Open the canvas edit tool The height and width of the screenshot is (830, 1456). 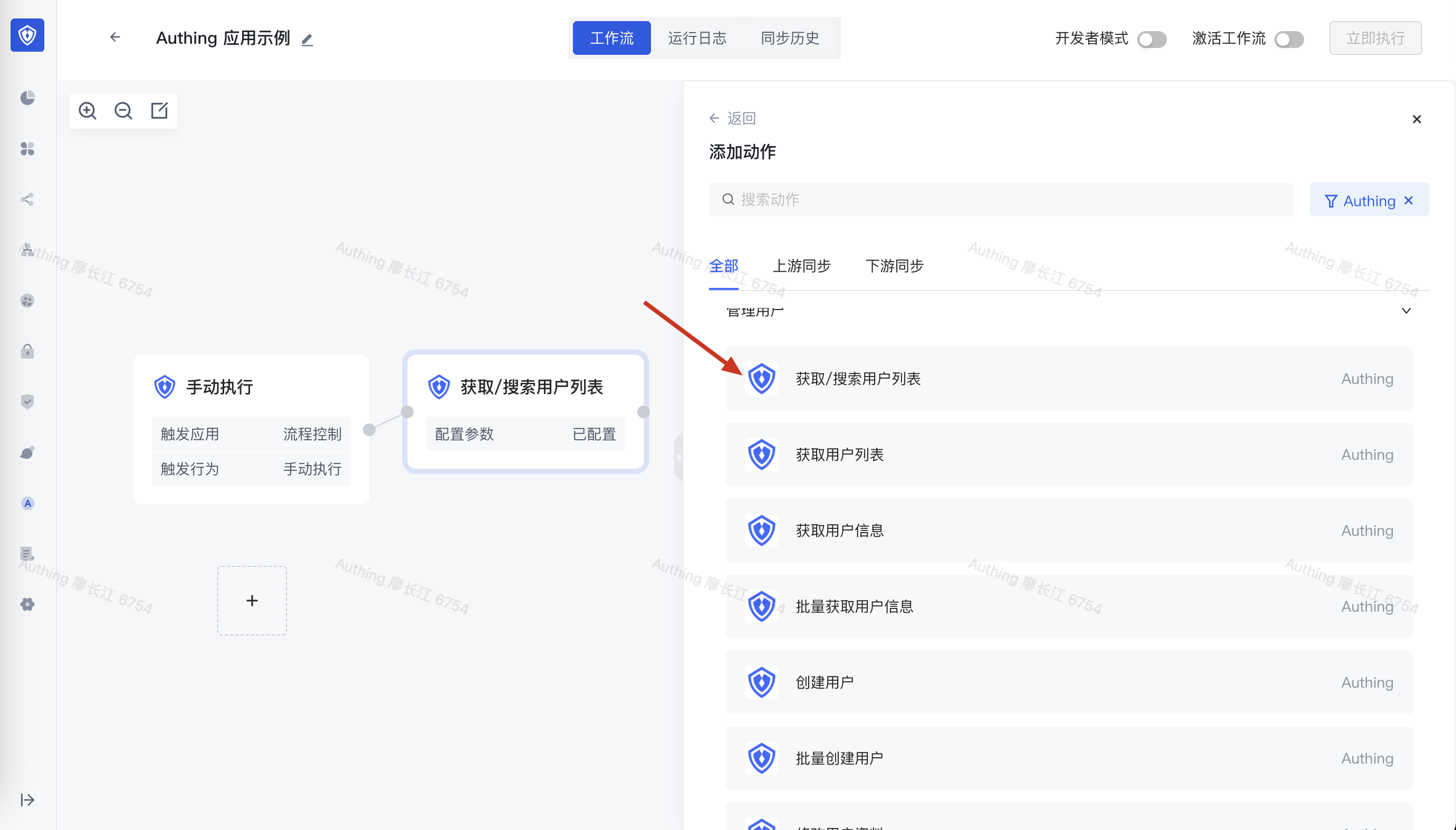(159, 111)
